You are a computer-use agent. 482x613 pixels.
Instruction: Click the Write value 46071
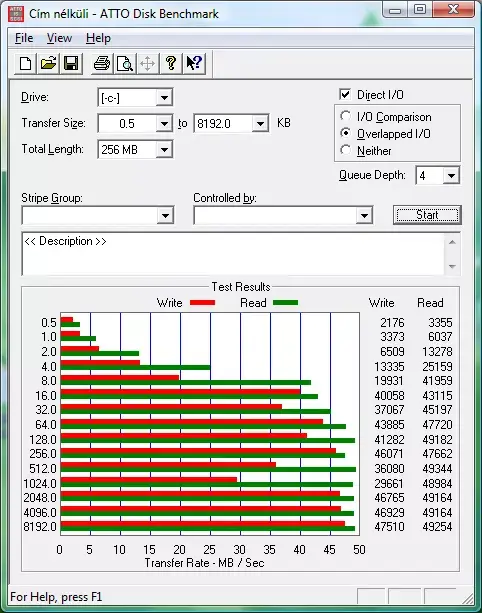point(389,453)
